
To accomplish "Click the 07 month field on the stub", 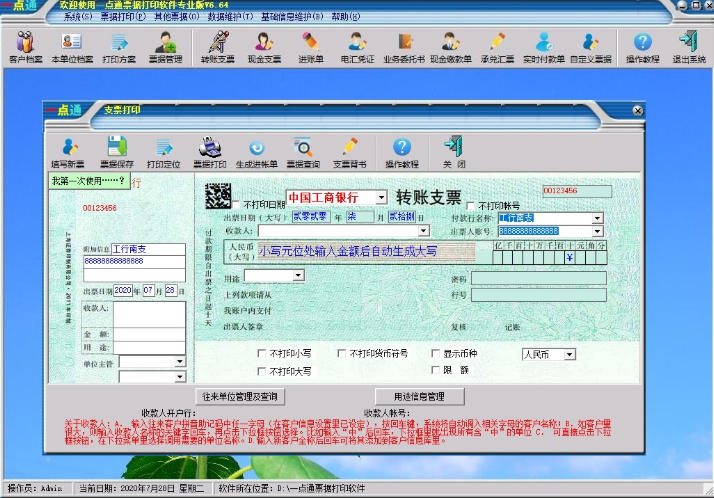I will point(148,290).
